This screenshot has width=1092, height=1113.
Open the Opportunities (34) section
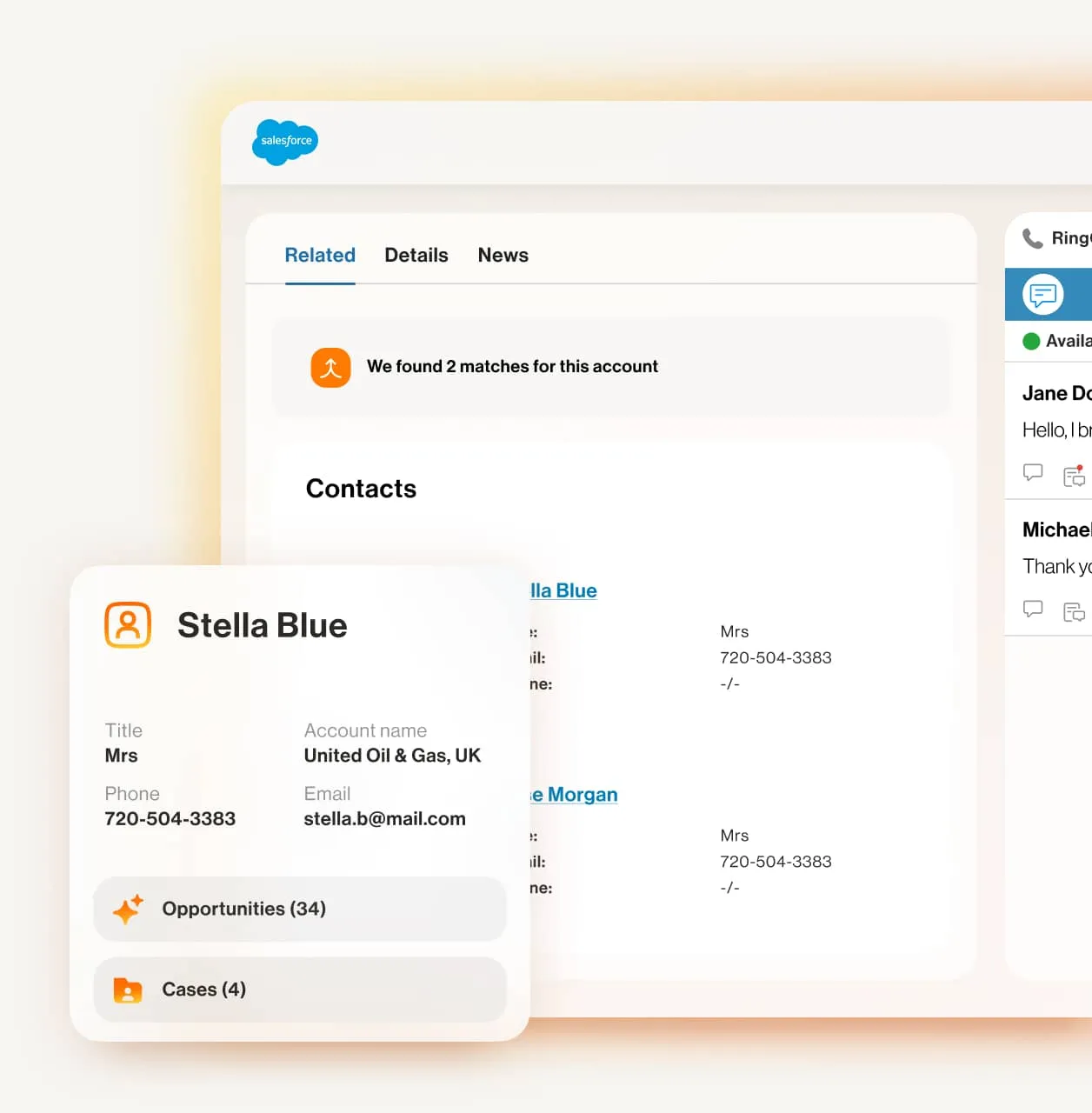coord(300,909)
